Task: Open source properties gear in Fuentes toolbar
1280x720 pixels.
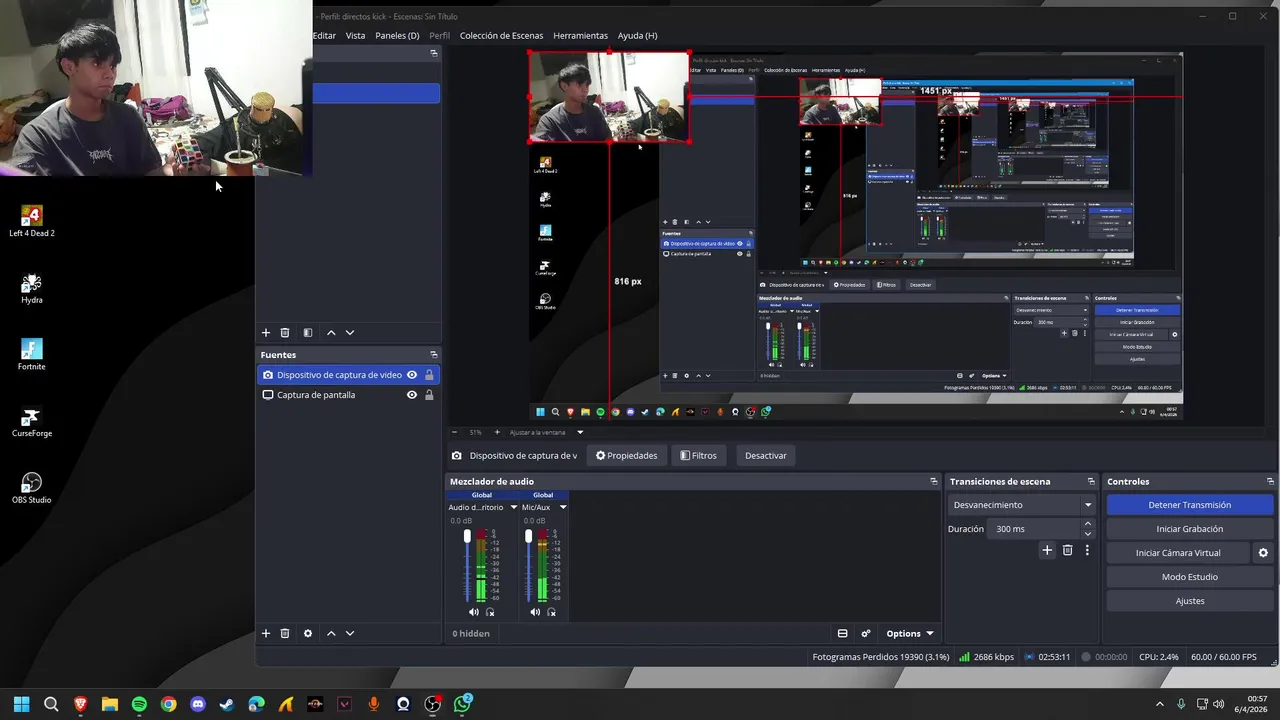Action: coord(308,633)
